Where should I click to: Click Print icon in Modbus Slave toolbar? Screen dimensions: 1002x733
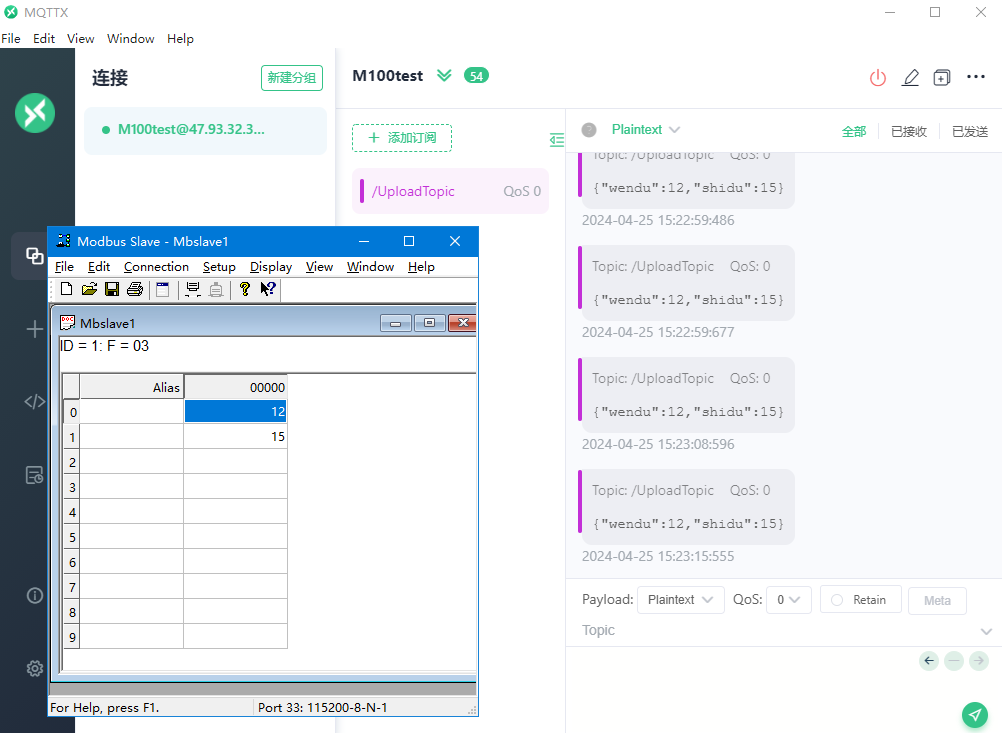pos(135,289)
